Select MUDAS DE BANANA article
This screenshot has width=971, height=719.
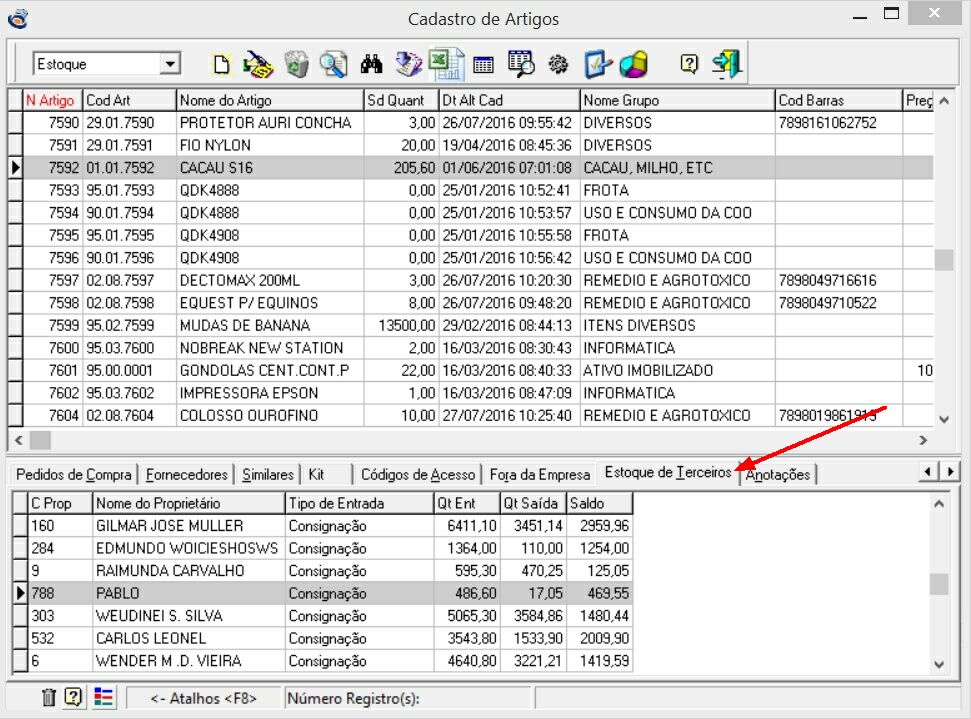click(x=478, y=325)
